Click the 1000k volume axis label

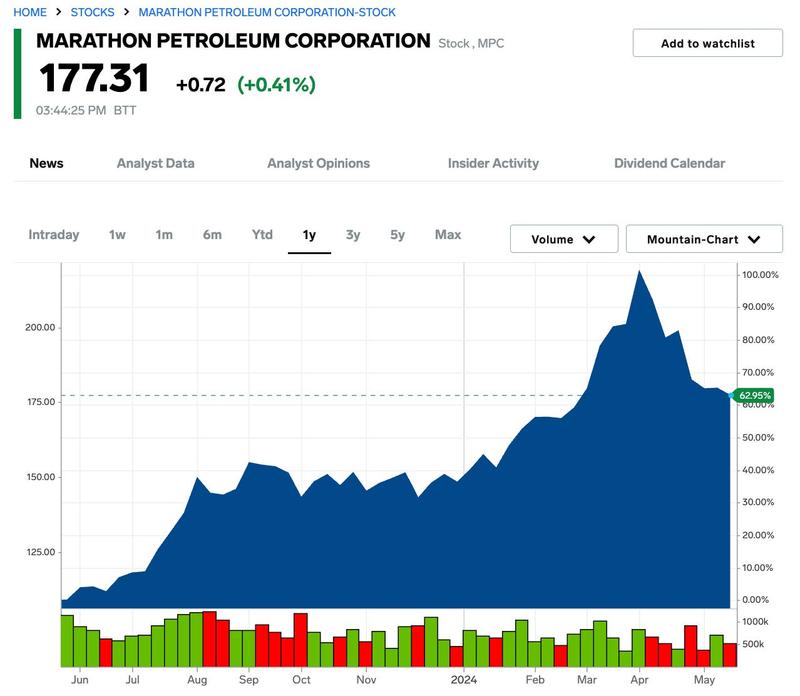point(755,622)
